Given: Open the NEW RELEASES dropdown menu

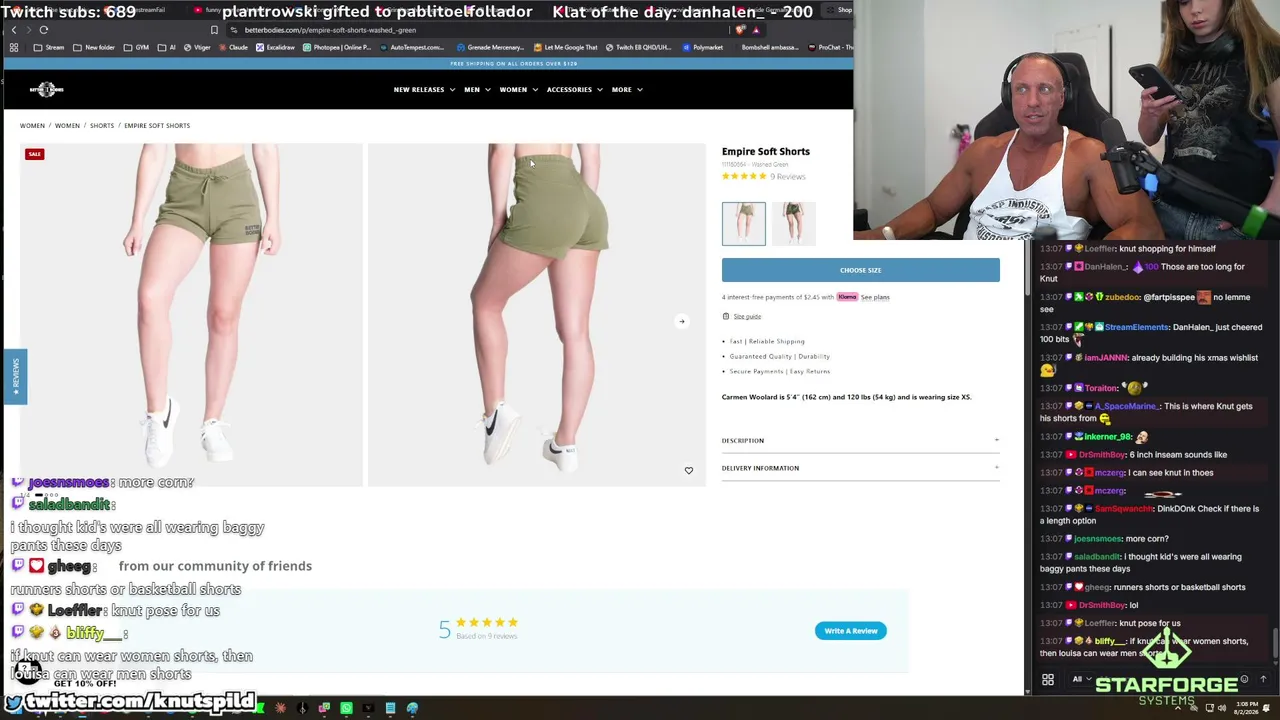Looking at the screenshot, I should point(424,90).
